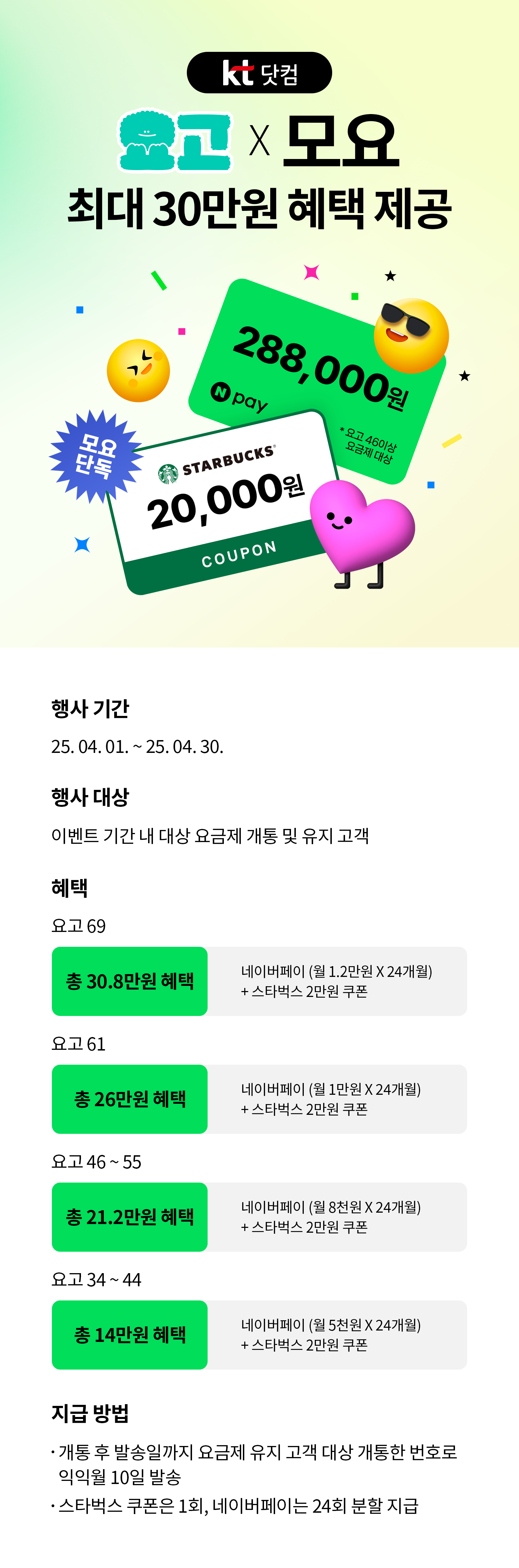Image resolution: width=519 pixels, height=1568 pixels.
Task: Click the sunglasses emoji face
Action: click(411, 335)
